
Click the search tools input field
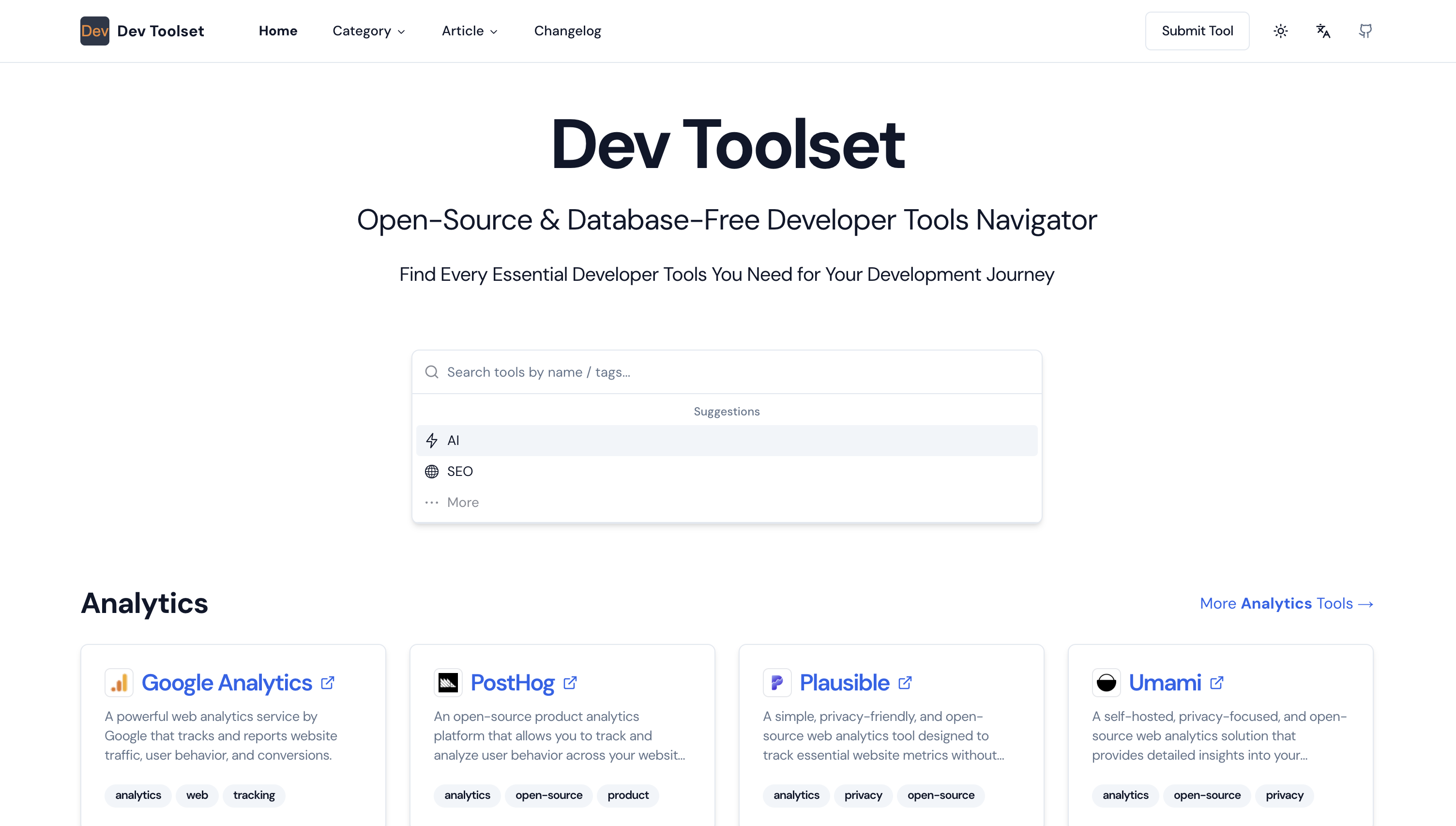coord(727,371)
